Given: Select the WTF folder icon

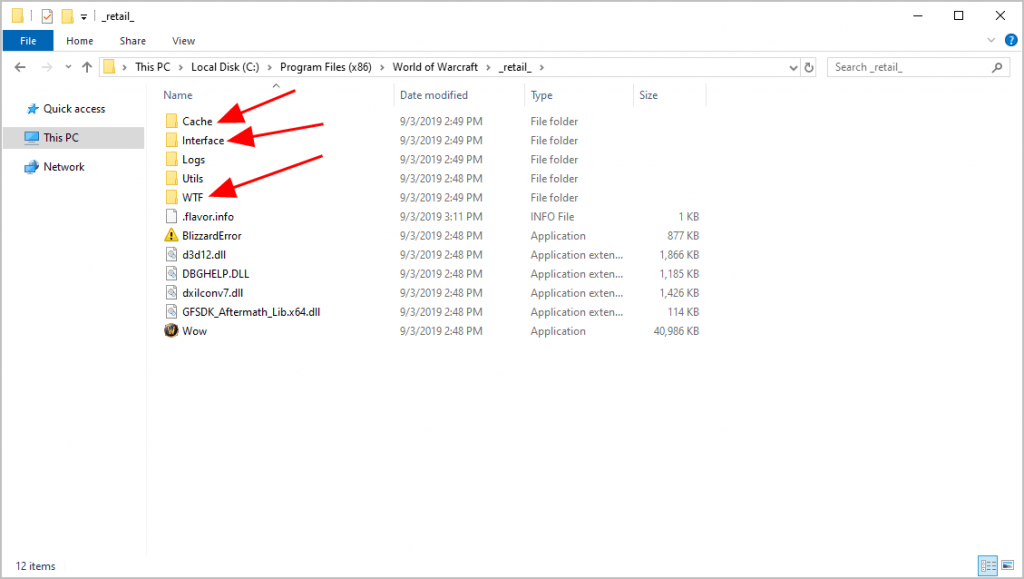Looking at the screenshot, I should [x=171, y=197].
